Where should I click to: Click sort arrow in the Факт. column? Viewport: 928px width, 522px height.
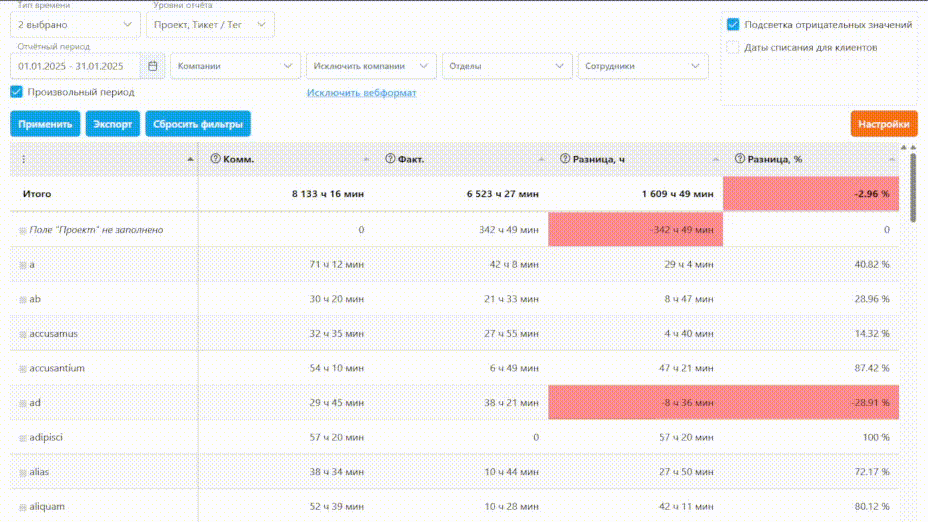(541, 160)
